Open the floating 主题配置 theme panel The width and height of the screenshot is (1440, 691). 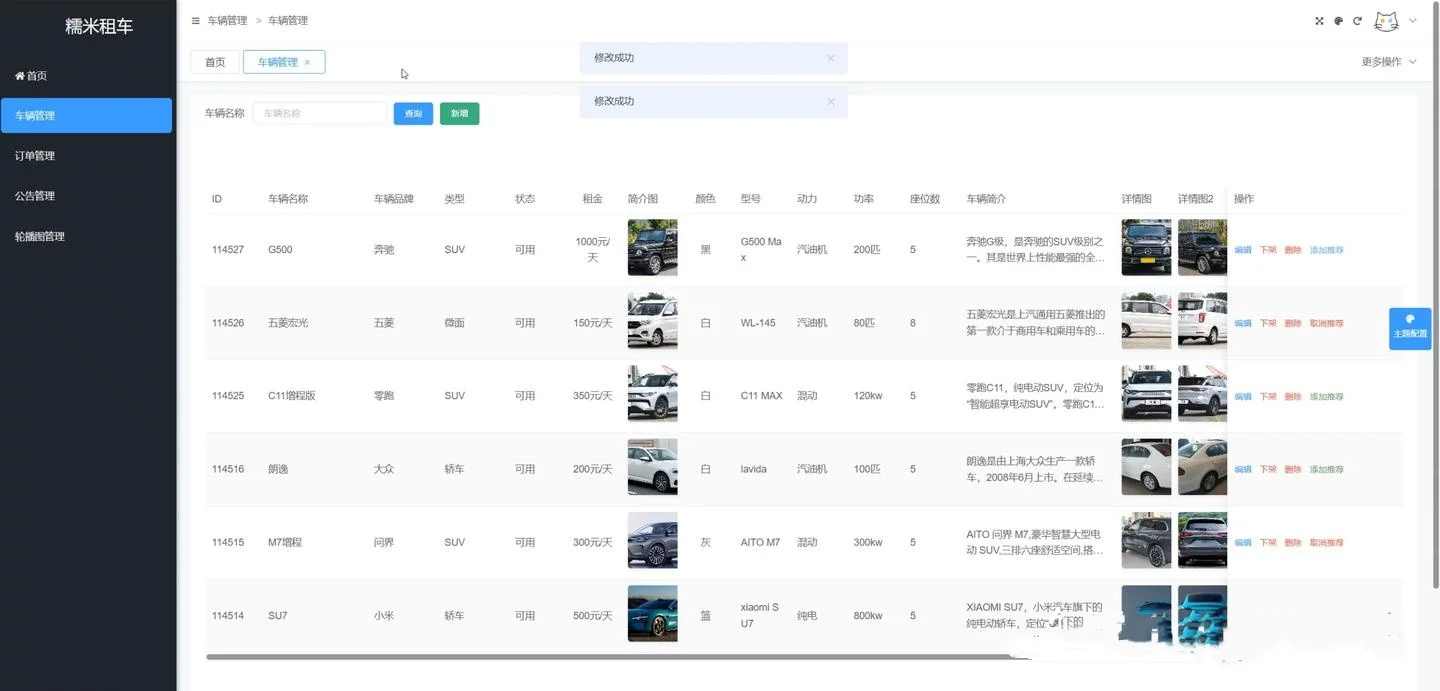point(1410,327)
